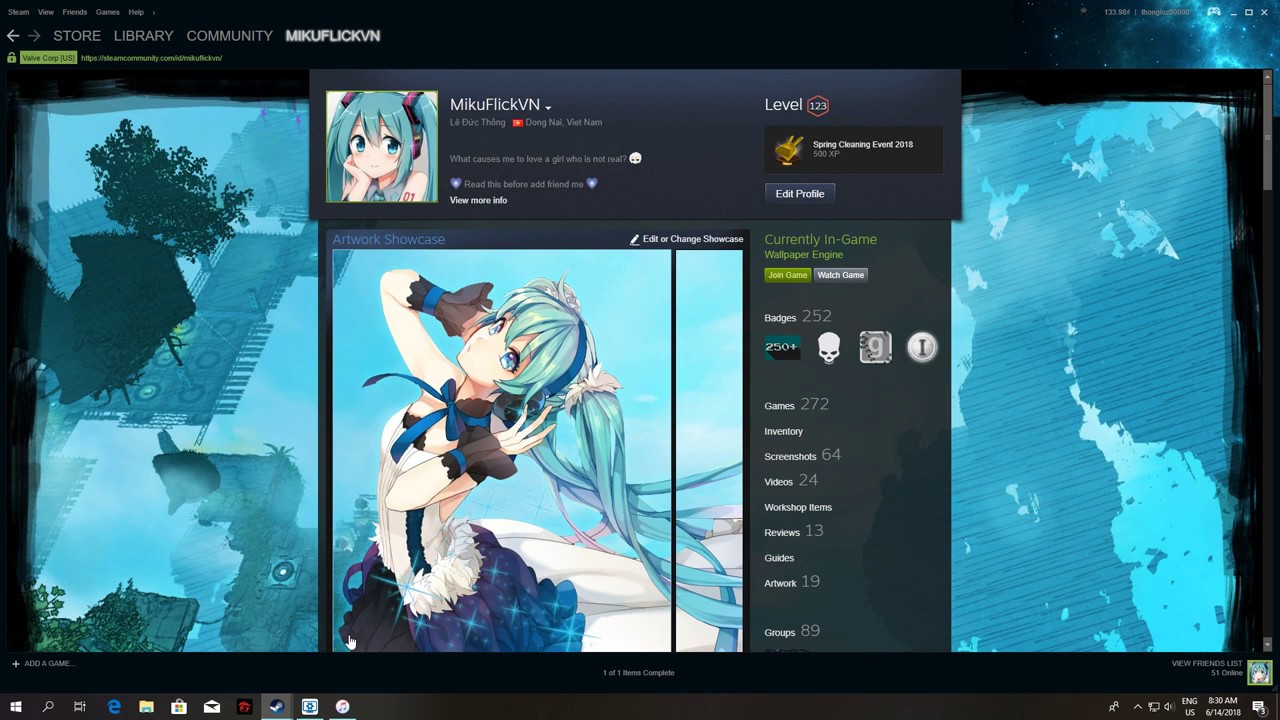
Task: Open the People icon in system tray
Action: [x=1113, y=707]
